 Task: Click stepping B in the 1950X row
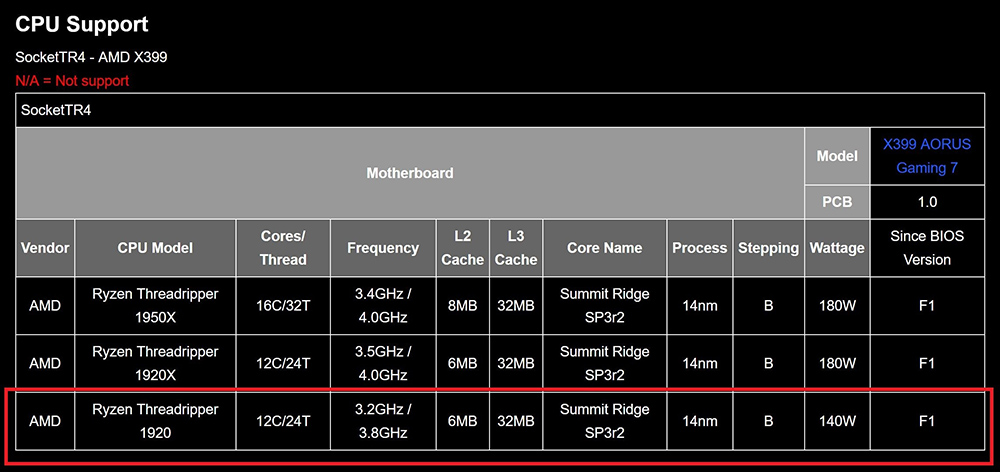[x=768, y=306]
